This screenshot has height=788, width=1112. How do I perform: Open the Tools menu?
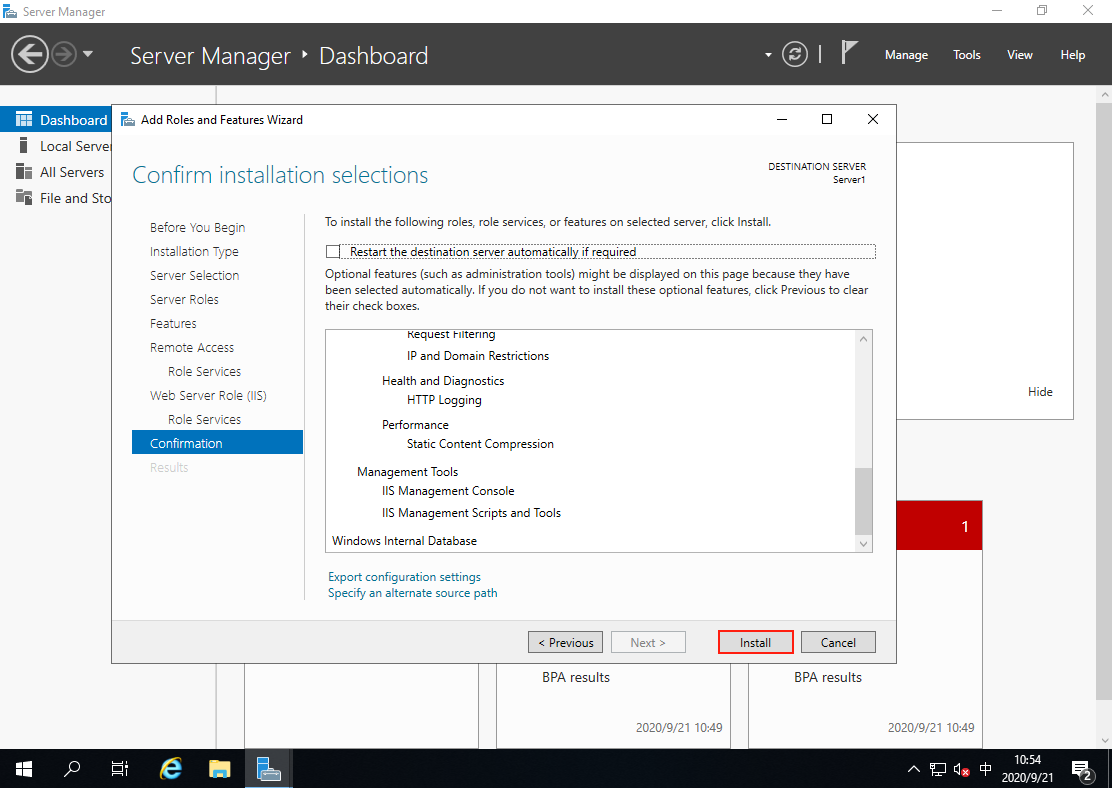click(967, 55)
